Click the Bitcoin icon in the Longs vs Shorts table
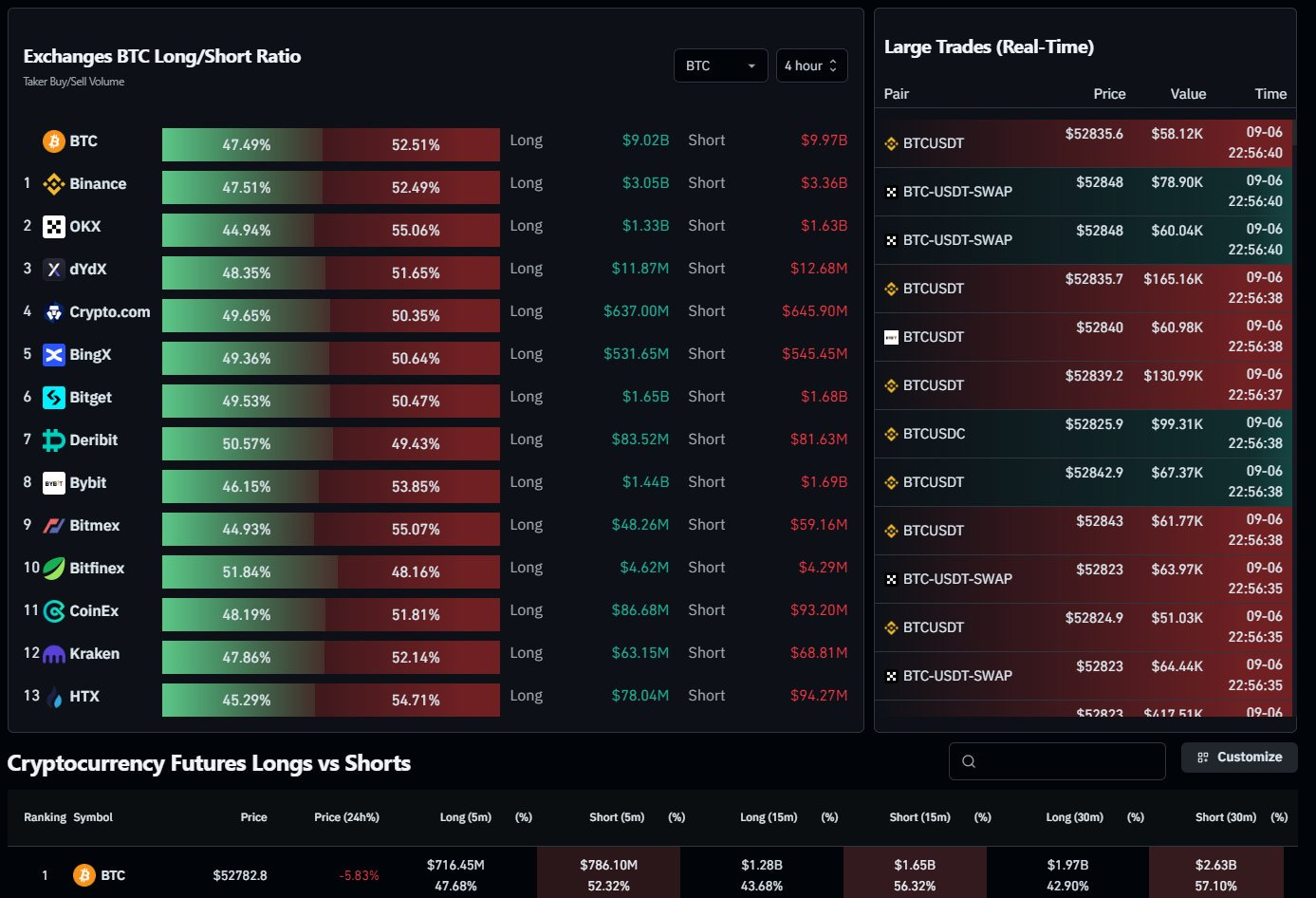This screenshot has height=898, width=1316. click(x=84, y=875)
